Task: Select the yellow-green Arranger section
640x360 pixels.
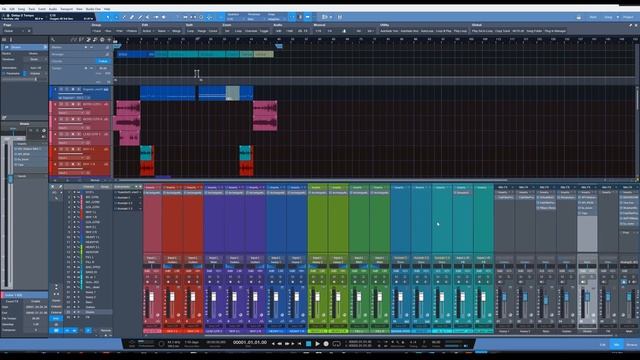Action: [x=263, y=54]
